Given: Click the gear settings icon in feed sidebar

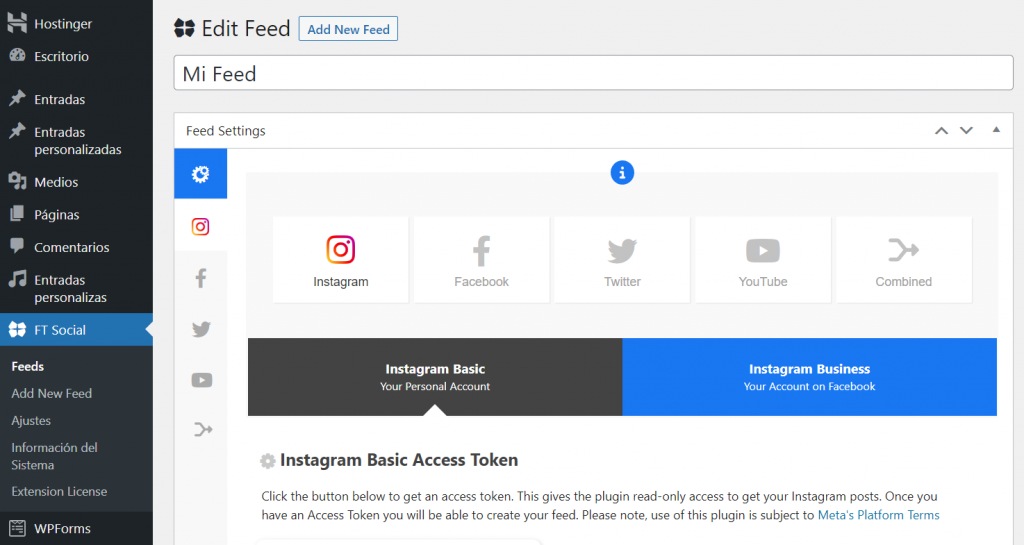Looking at the screenshot, I should [200, 174].
